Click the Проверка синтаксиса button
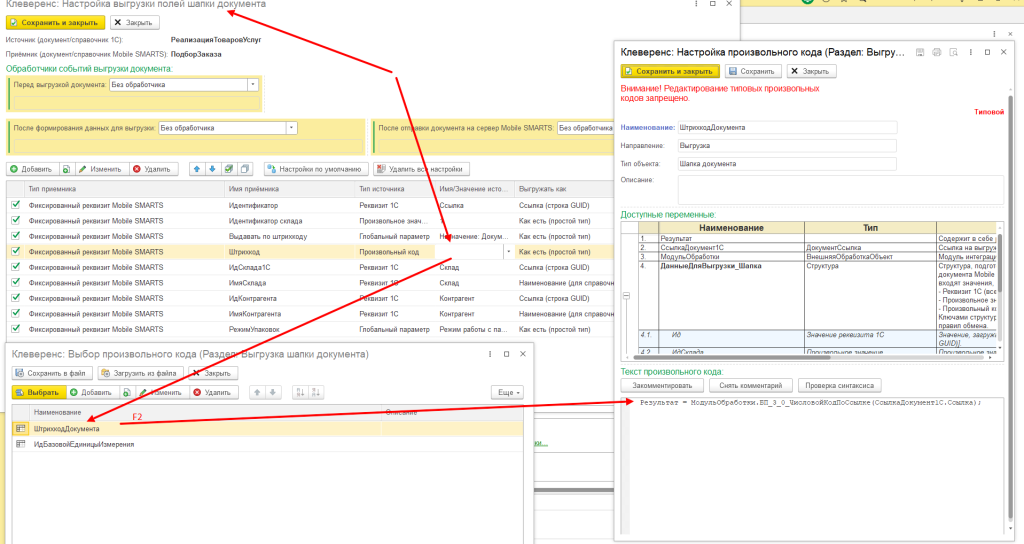The width and height of the screenshot is (1024, 544). 839,385
